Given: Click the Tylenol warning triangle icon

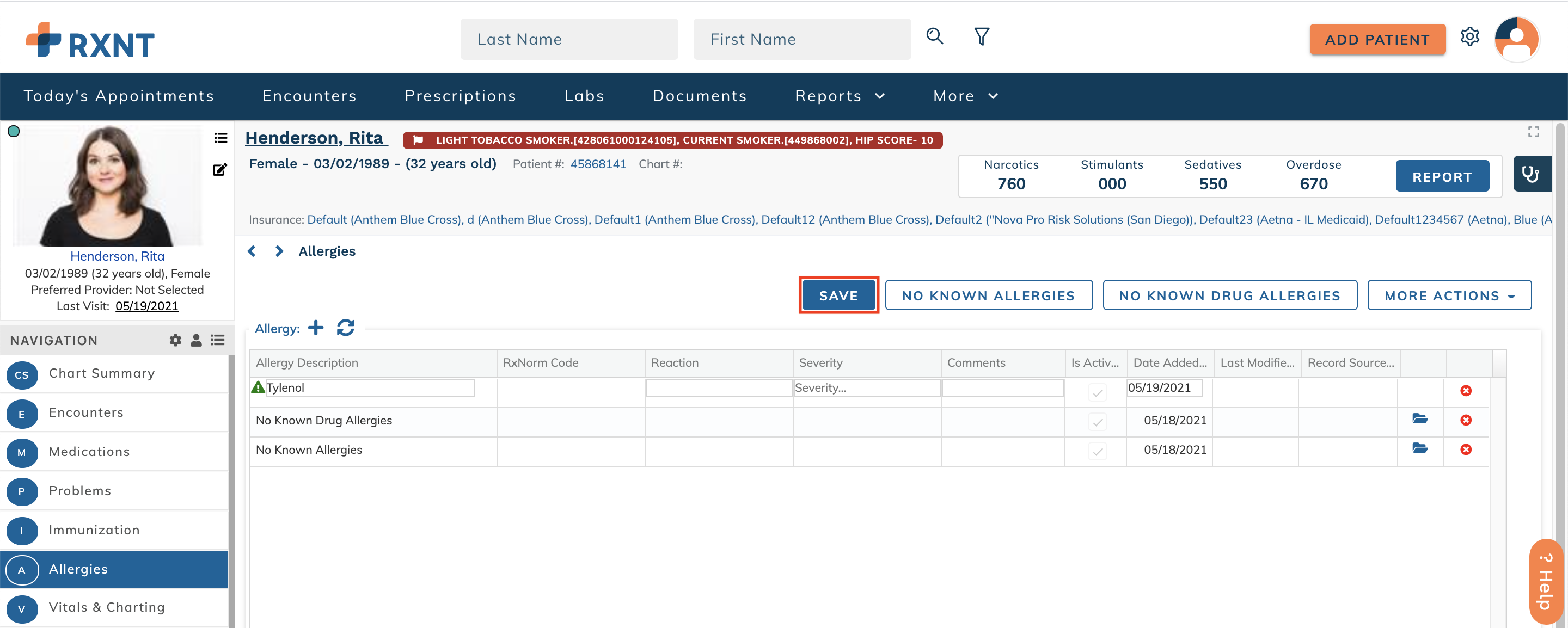Looking at the screenshot, I should 258,387.
